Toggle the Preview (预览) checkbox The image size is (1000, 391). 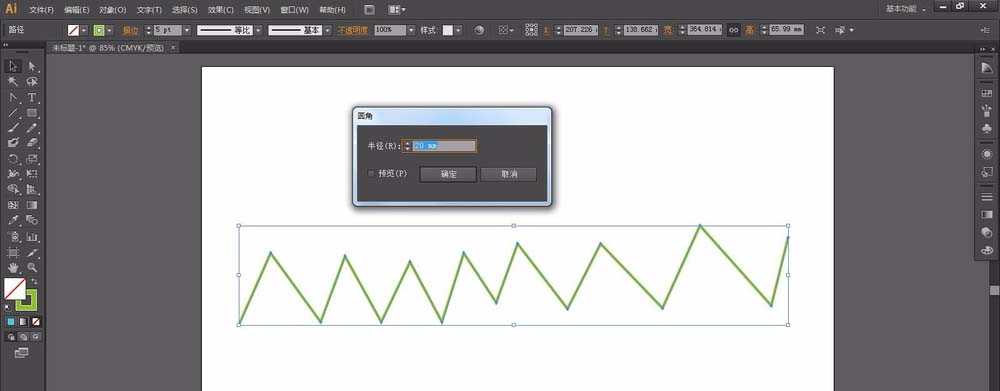point(372,173)
